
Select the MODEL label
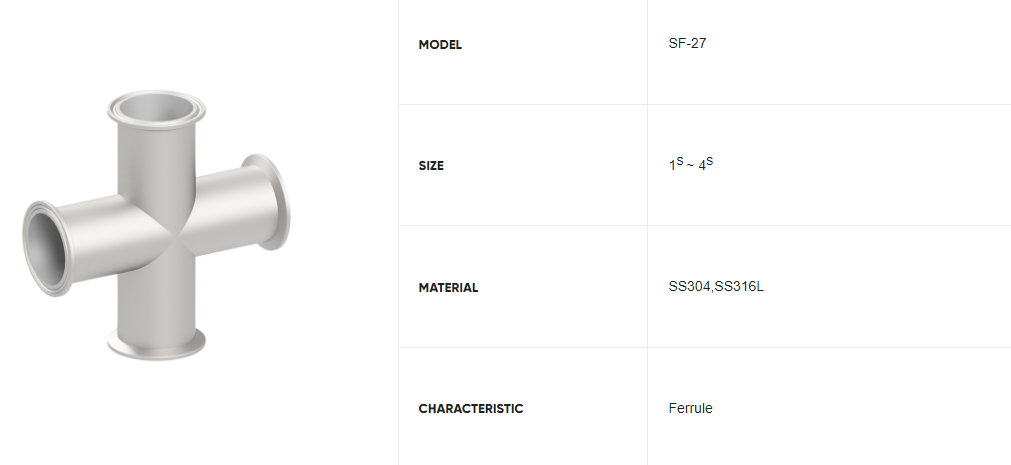click(x=440, y=45)
